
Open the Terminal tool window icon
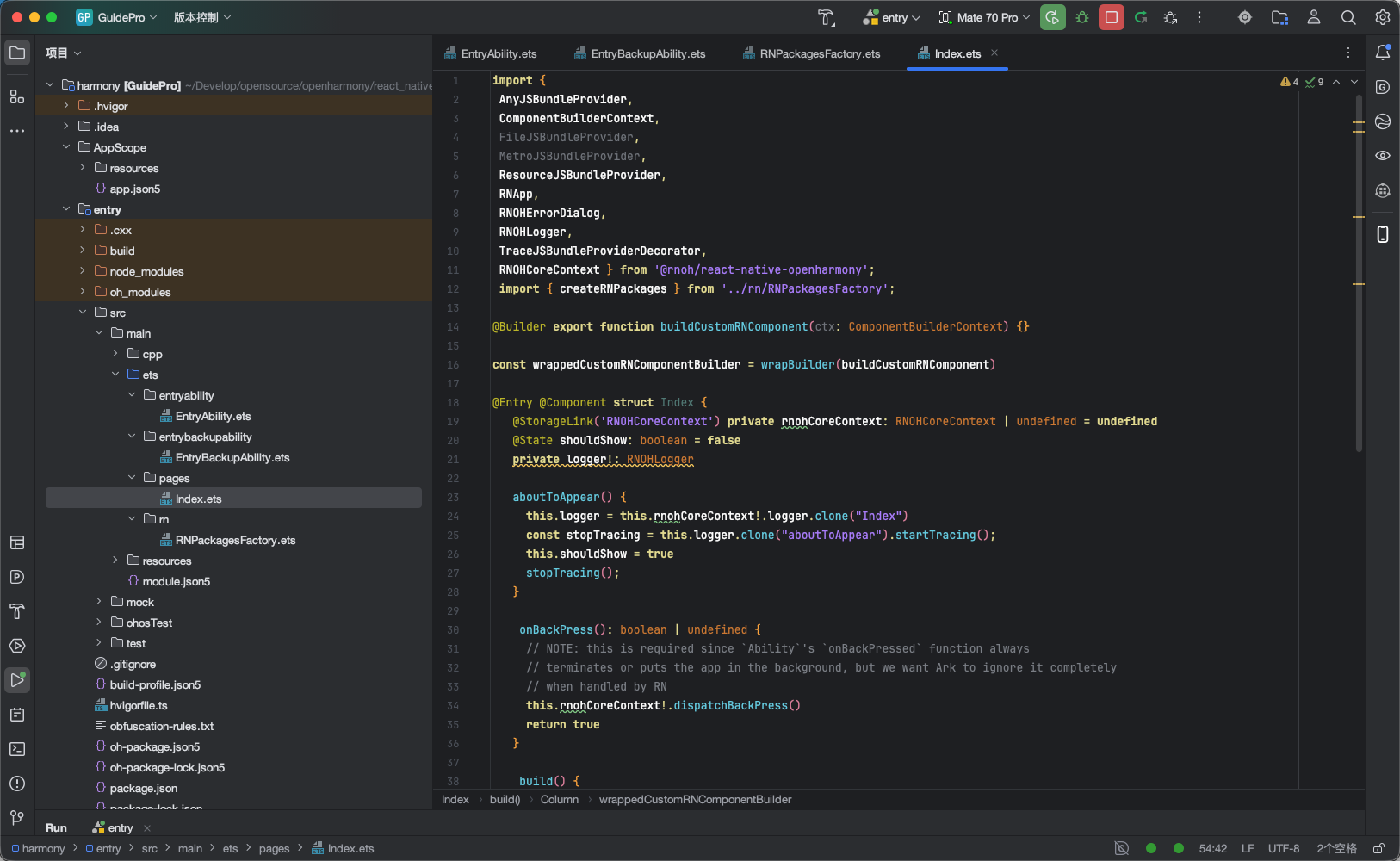coord(17,749)
